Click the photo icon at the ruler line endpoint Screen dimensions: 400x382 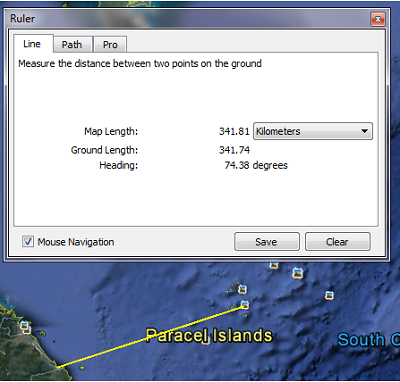pyautogui.click(x=245, y=304)
